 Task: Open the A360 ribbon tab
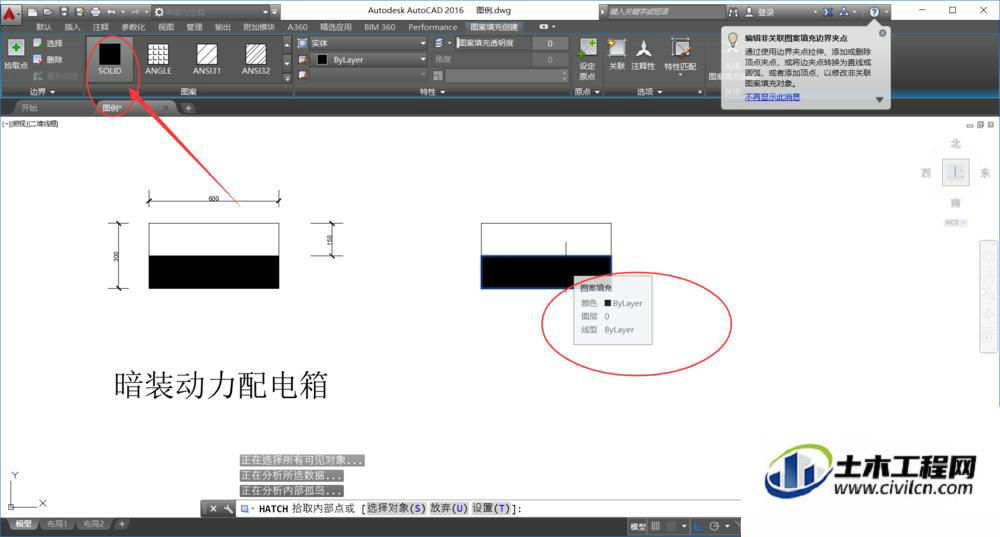tap(297, 27)
